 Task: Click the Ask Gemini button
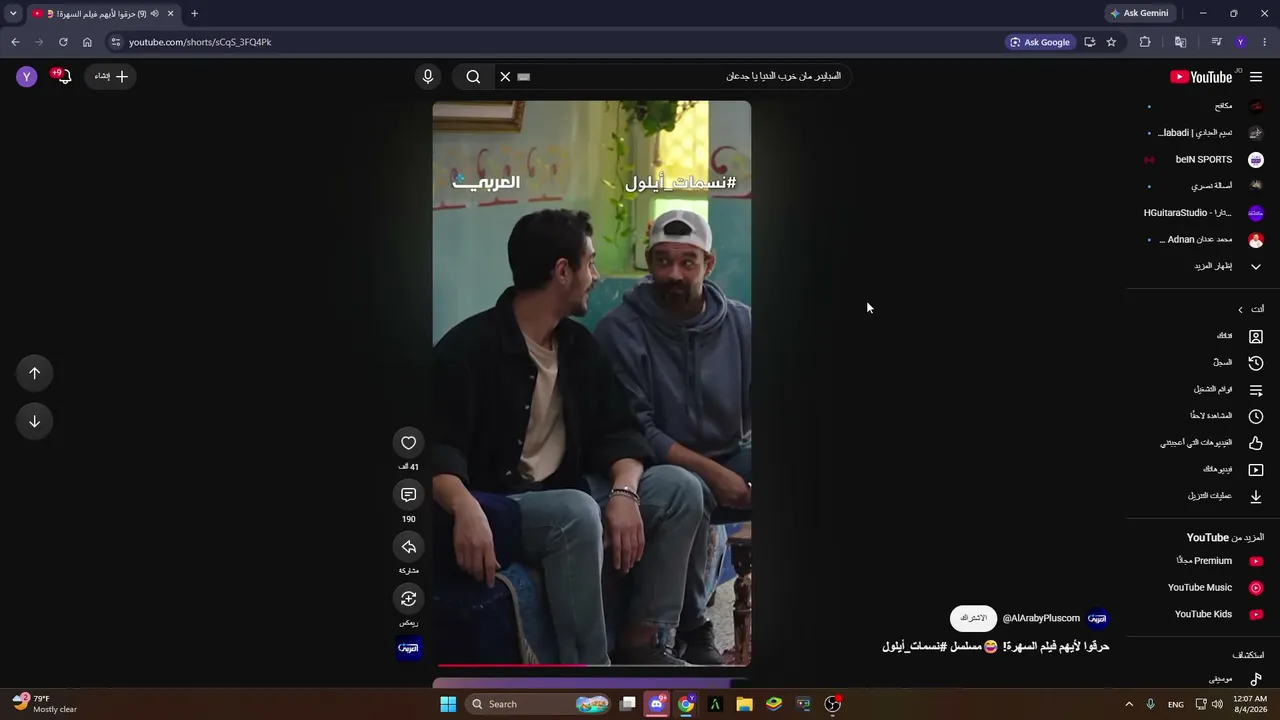[x=1139, y=14]
